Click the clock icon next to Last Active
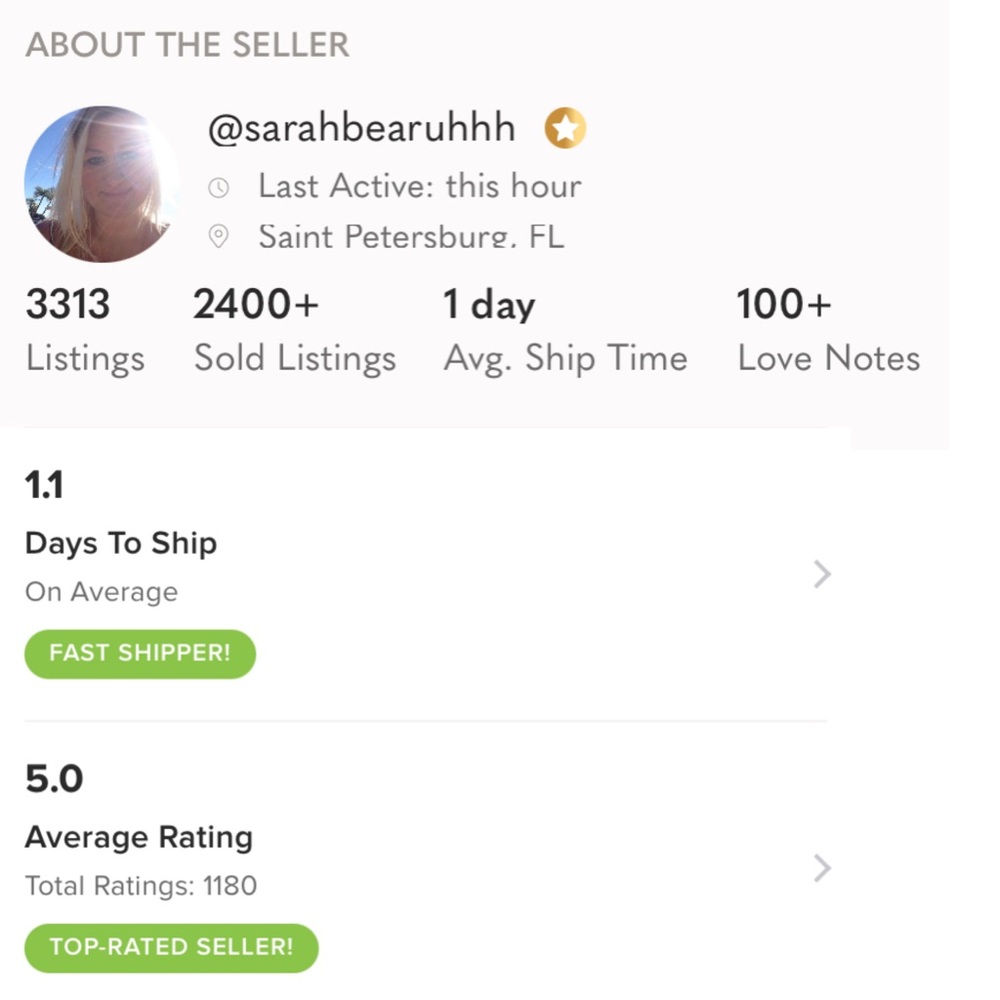1000x1000 pixels. [218, 187]
